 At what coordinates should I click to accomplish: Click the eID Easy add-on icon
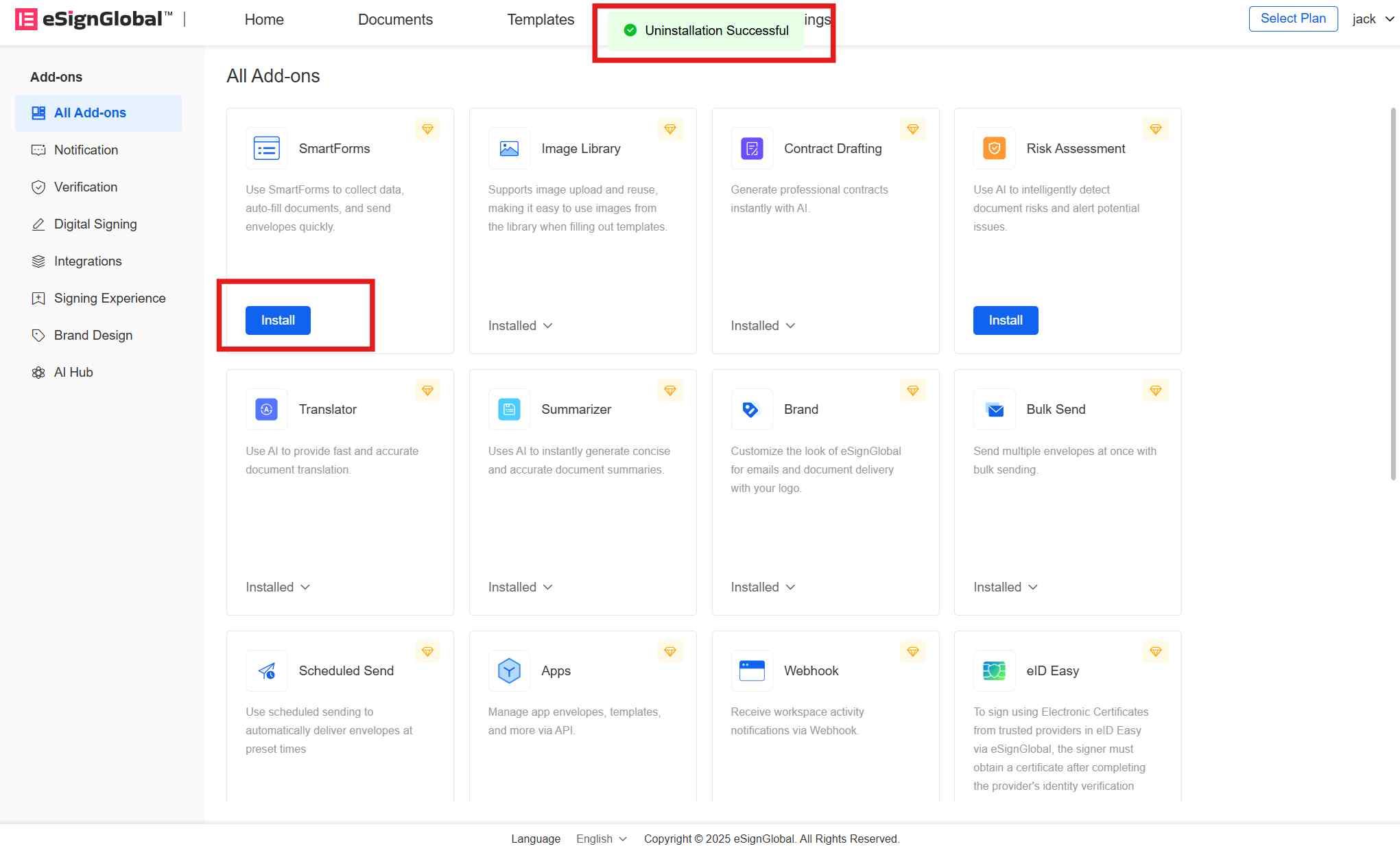click(x=994, y=670)
